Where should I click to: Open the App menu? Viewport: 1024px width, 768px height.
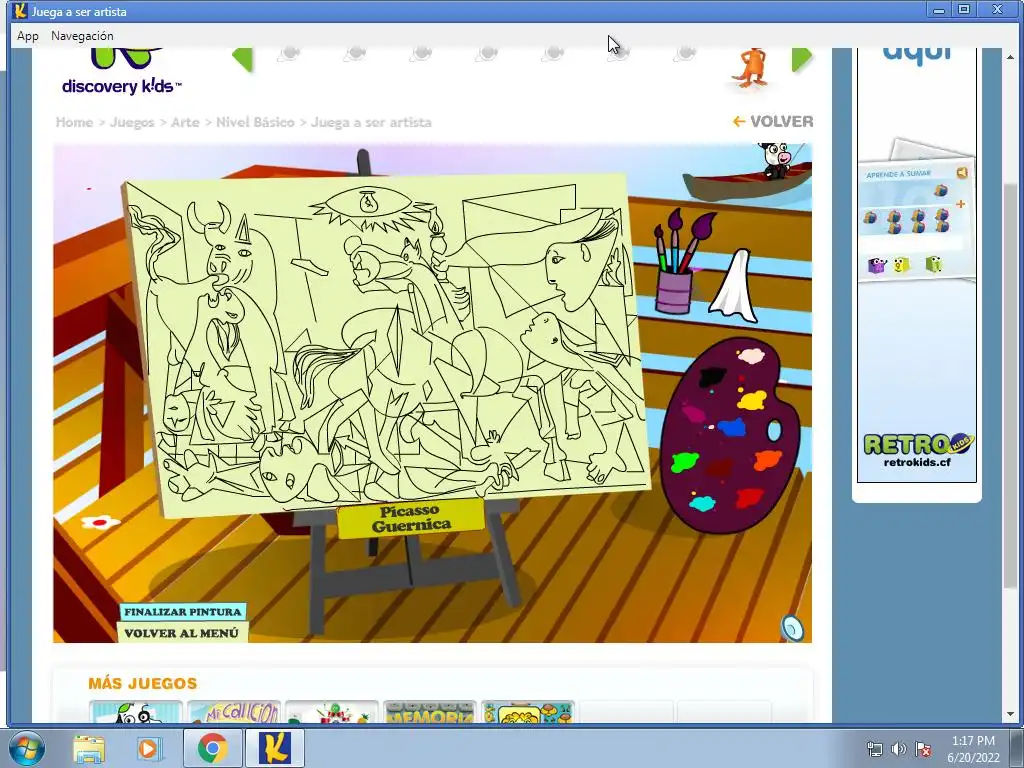(27, 36)
